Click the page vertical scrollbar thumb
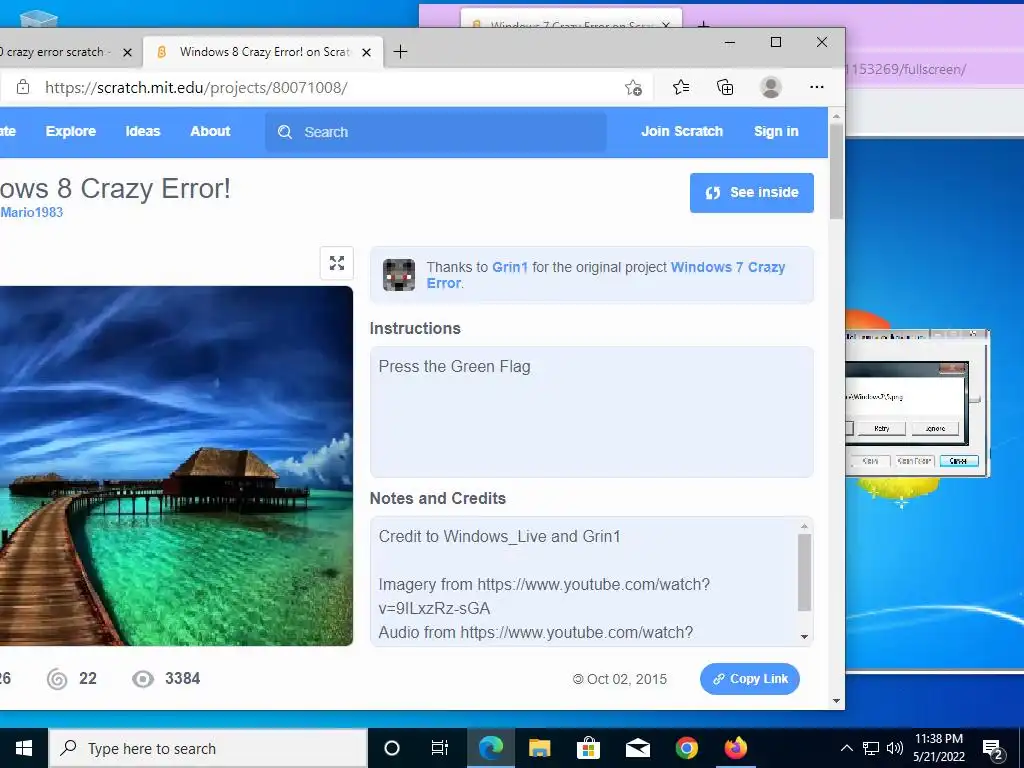The width and height of the screenshot is (1024, 768). (x=836, y=171)
